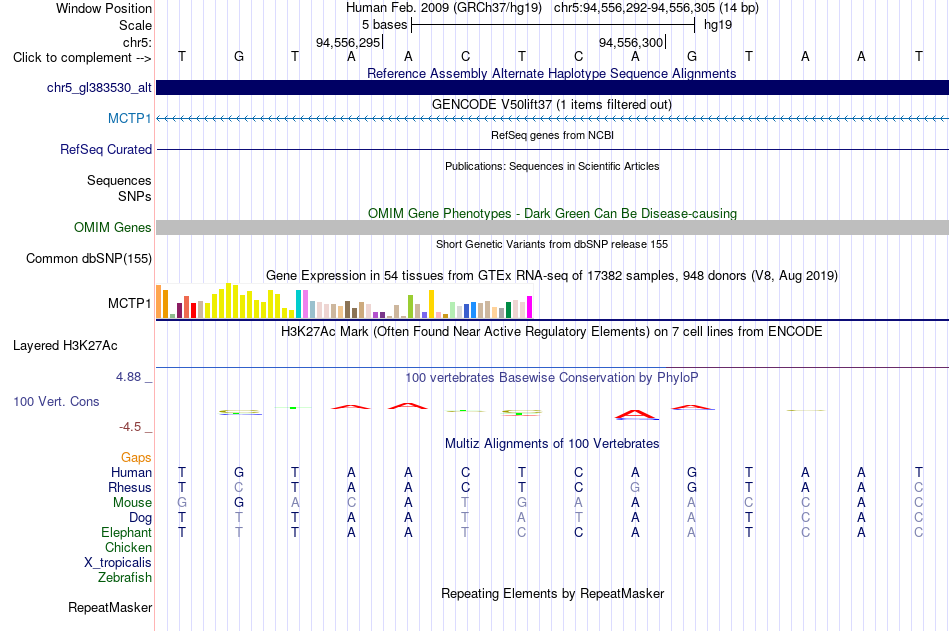Screen dimensions: 950x631
Task: Open 'Short Genetic Variants from dbSNP release 155'
Action: pyautogui.click(x=552, y=244)
